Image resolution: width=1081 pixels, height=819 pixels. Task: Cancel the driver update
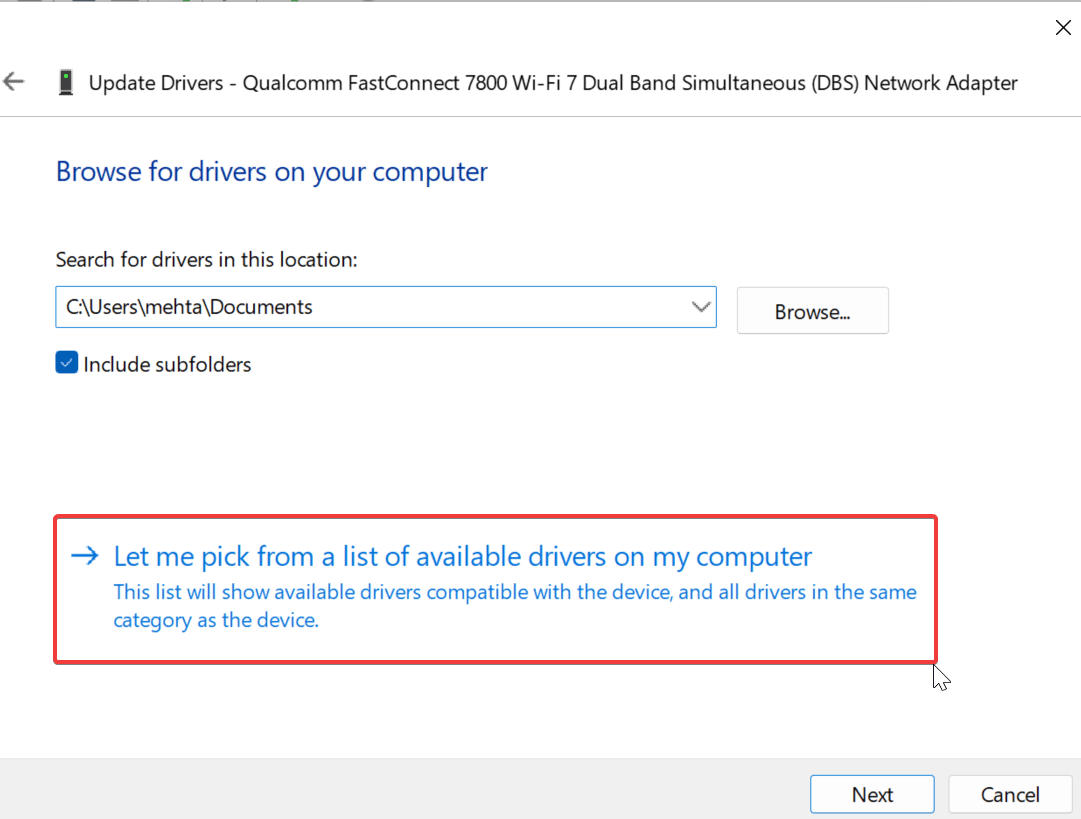tap(1010, 794)
